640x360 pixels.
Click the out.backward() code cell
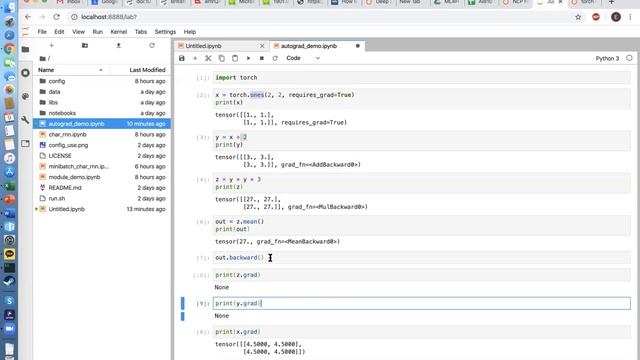click(421, 258)
